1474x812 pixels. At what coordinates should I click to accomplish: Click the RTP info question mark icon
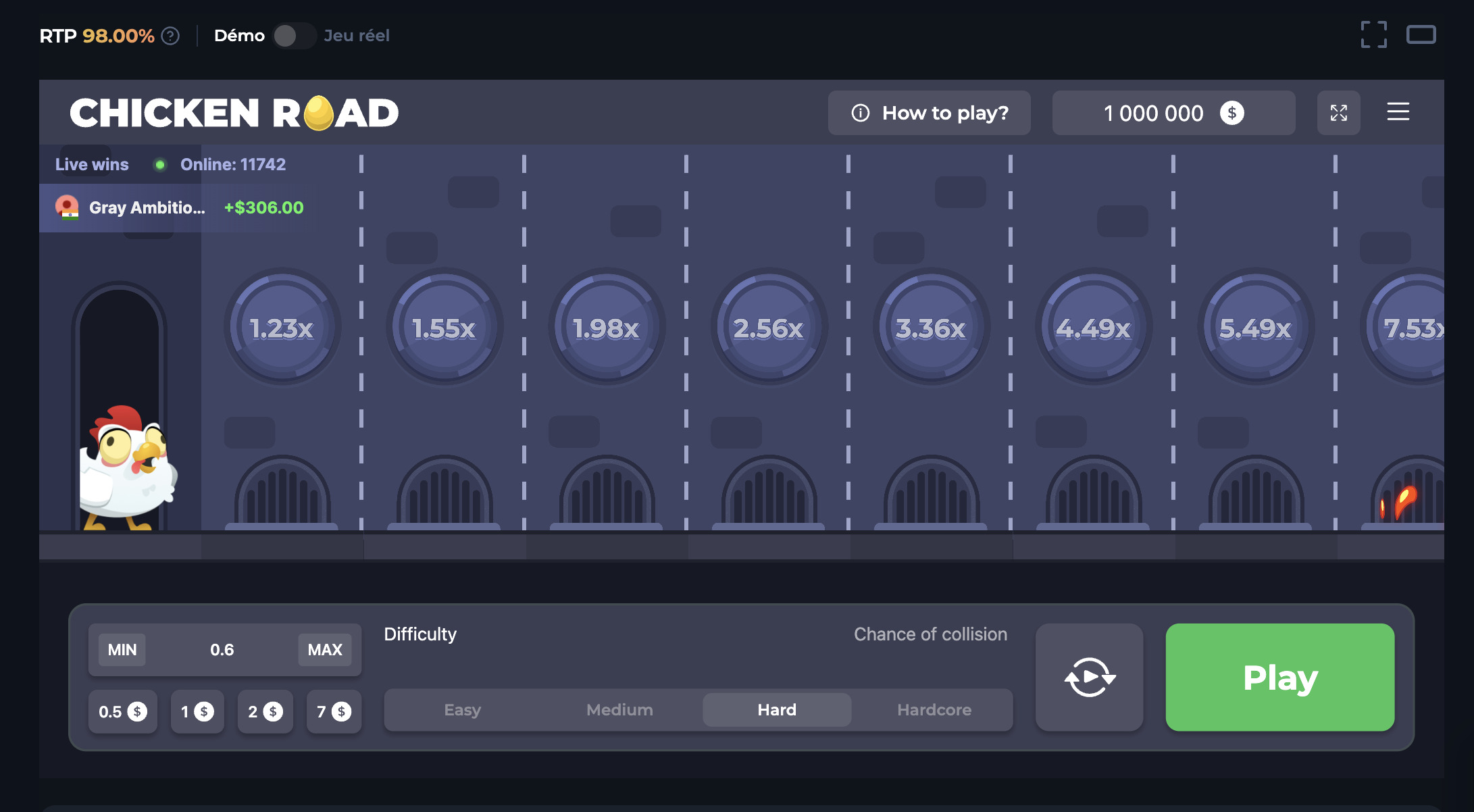[171, 36]
